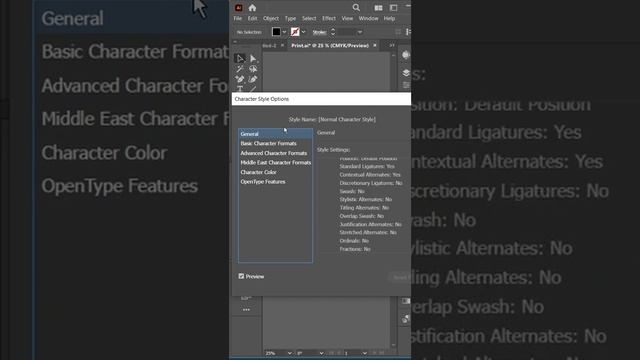
Task: Select the Curvature tool
Action: (253, 79)
